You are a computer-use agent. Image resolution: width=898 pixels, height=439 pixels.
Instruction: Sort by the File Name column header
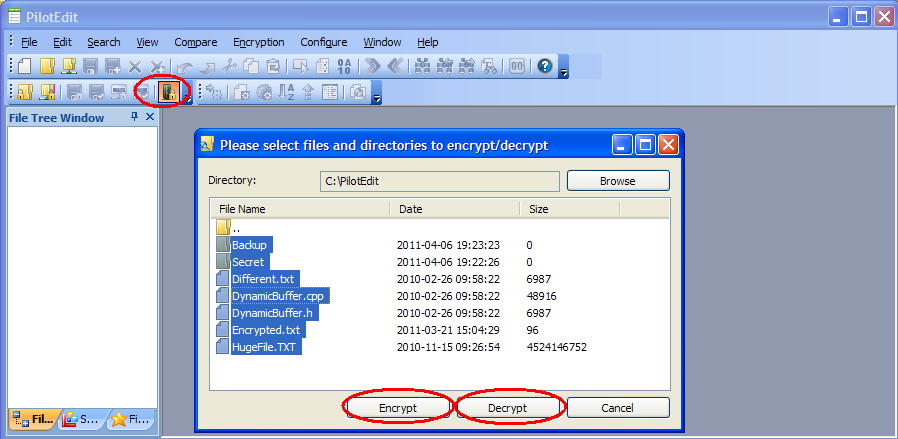pyautogui.click(x=300, y=209)
